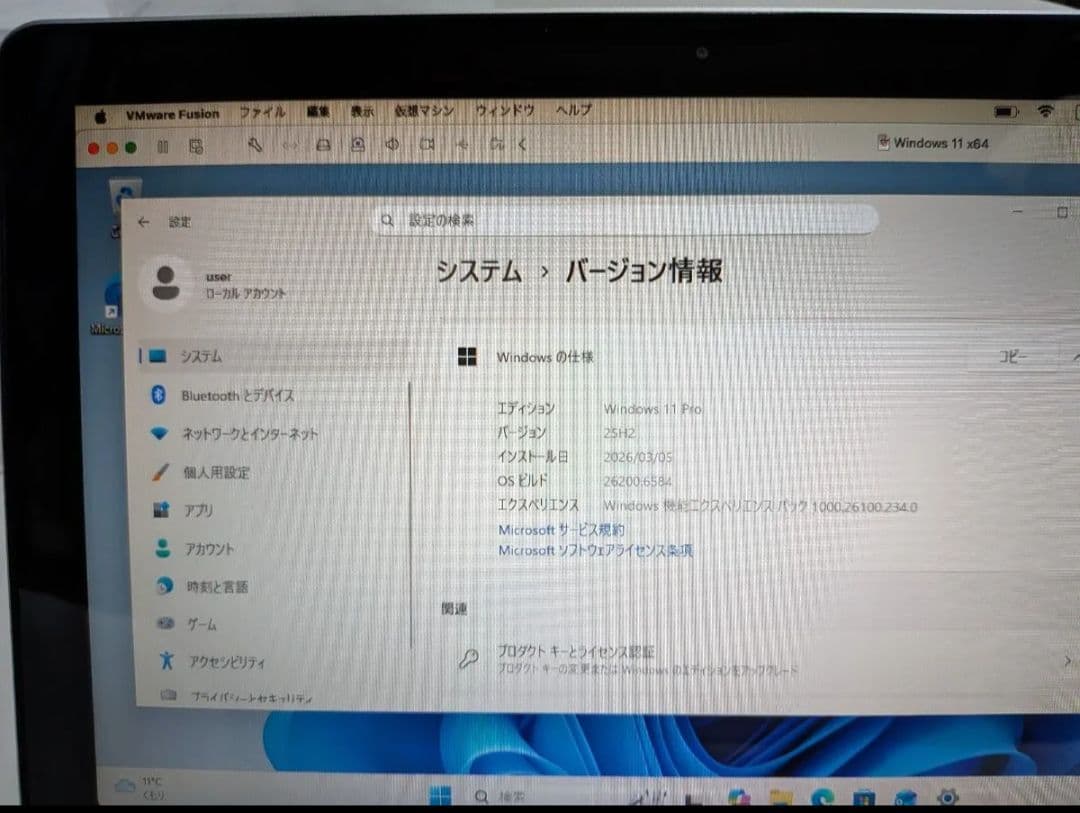This screenshot has height=813, width=1080.
Task: Open VMware snapshot manager icon
Action: click(x=196, y=147)
